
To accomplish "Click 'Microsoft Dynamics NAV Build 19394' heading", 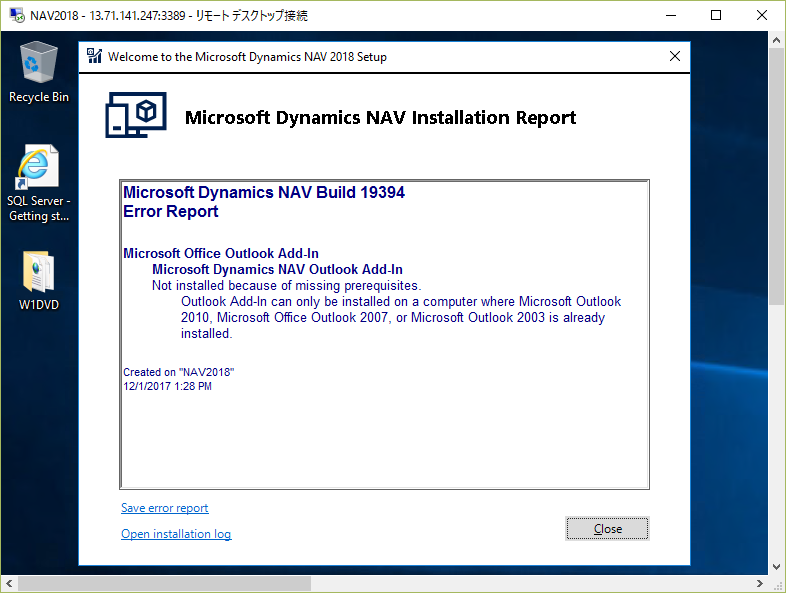I will 264,192.
